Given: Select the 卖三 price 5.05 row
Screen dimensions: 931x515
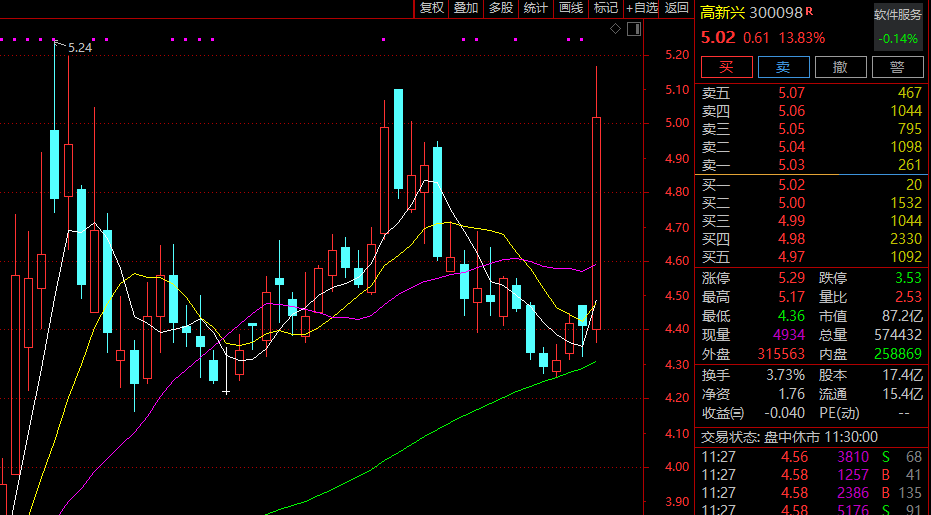Looking at the screenshot, I should (812, 129).
